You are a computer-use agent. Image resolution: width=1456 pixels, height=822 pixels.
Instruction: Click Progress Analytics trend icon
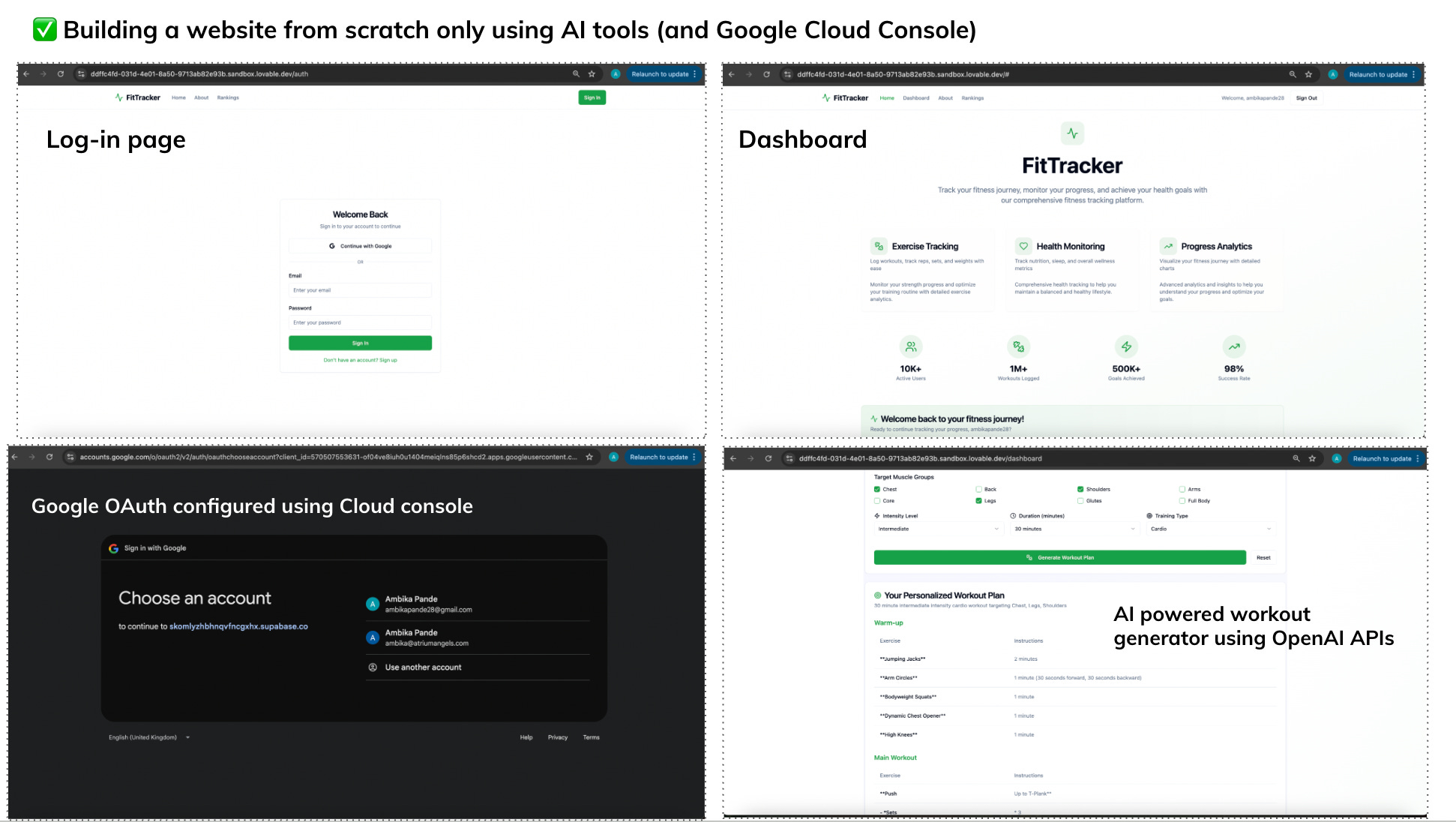coord(1168,246)
